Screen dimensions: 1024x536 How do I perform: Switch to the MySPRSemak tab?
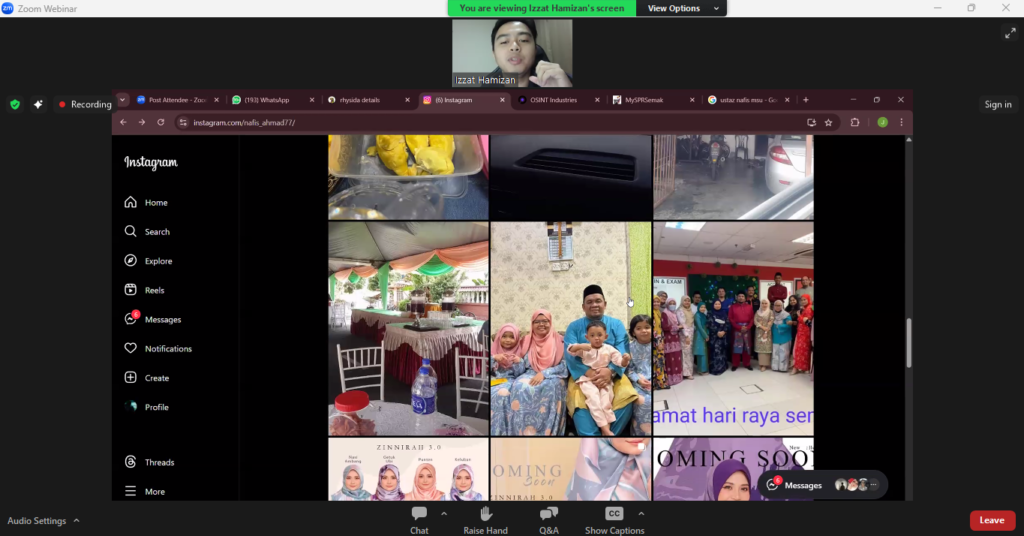click(x=644, y=100)
